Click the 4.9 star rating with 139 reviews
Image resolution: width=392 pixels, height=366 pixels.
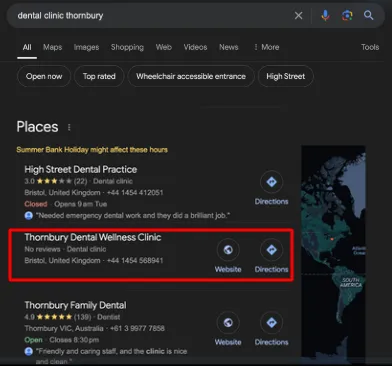click(x=58, y=317)
